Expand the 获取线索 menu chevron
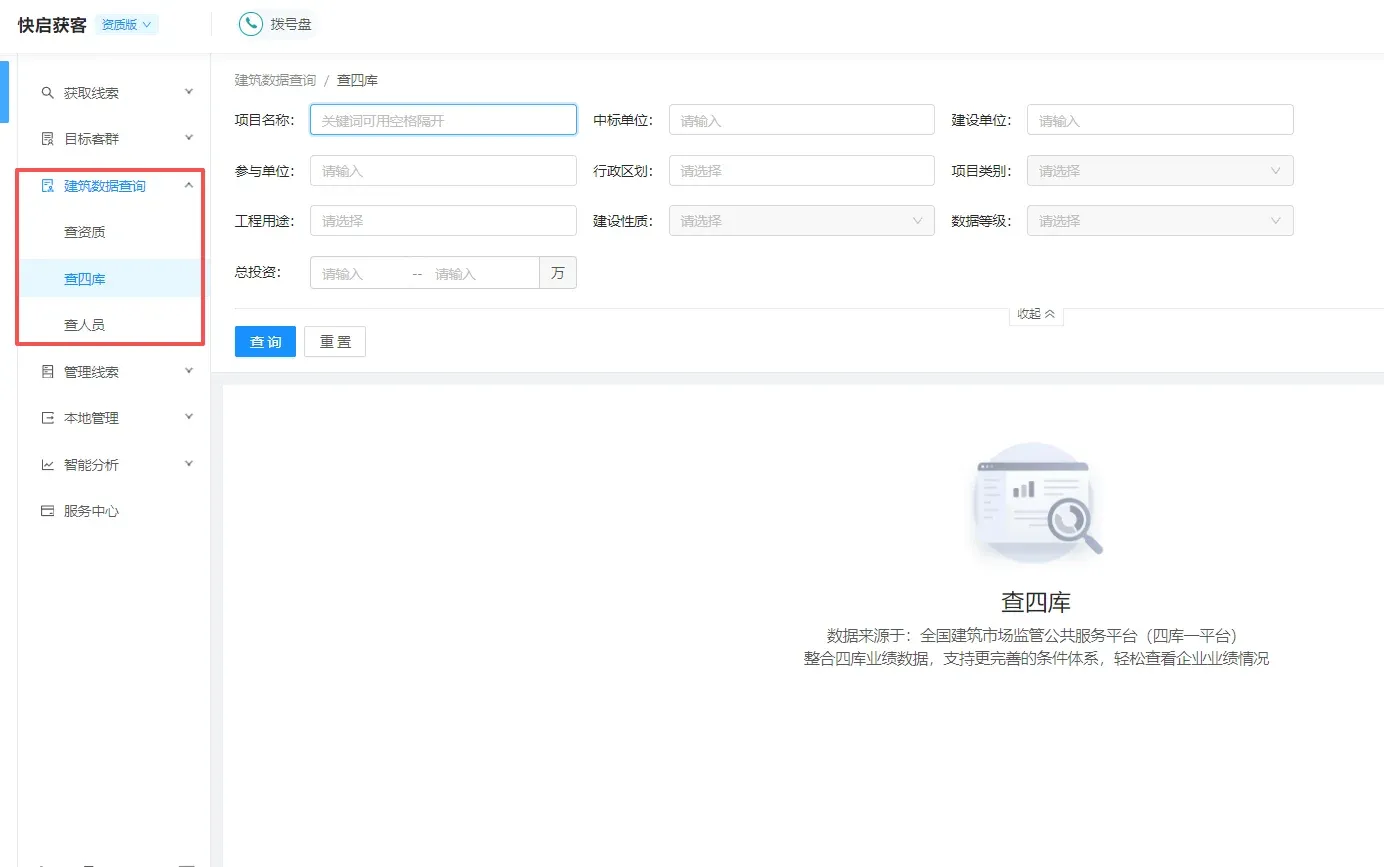 189,92
